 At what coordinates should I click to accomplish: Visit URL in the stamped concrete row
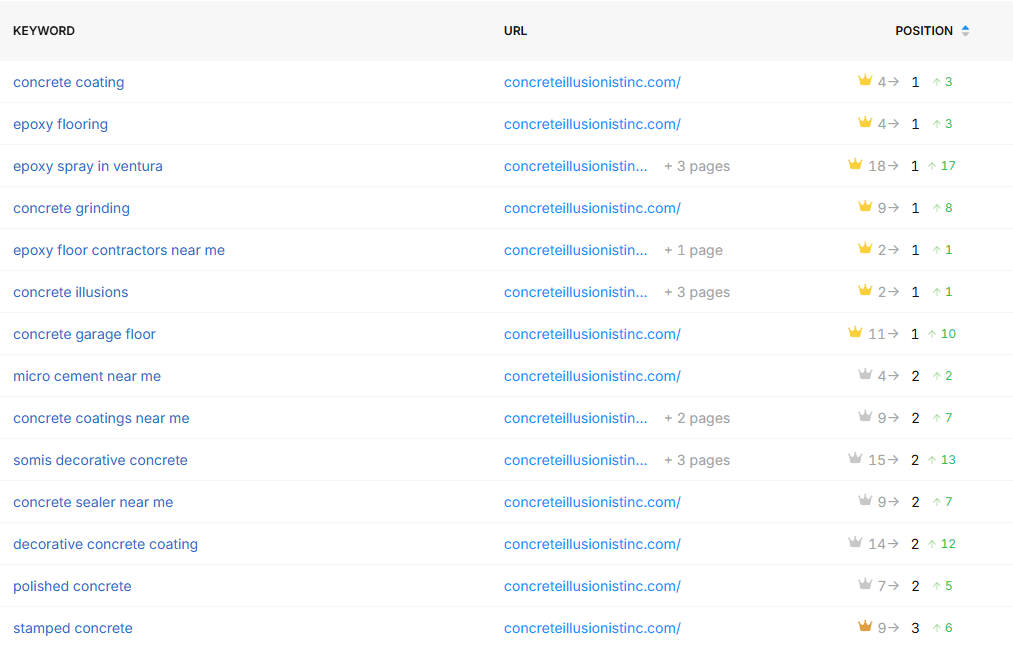point(592,628)
